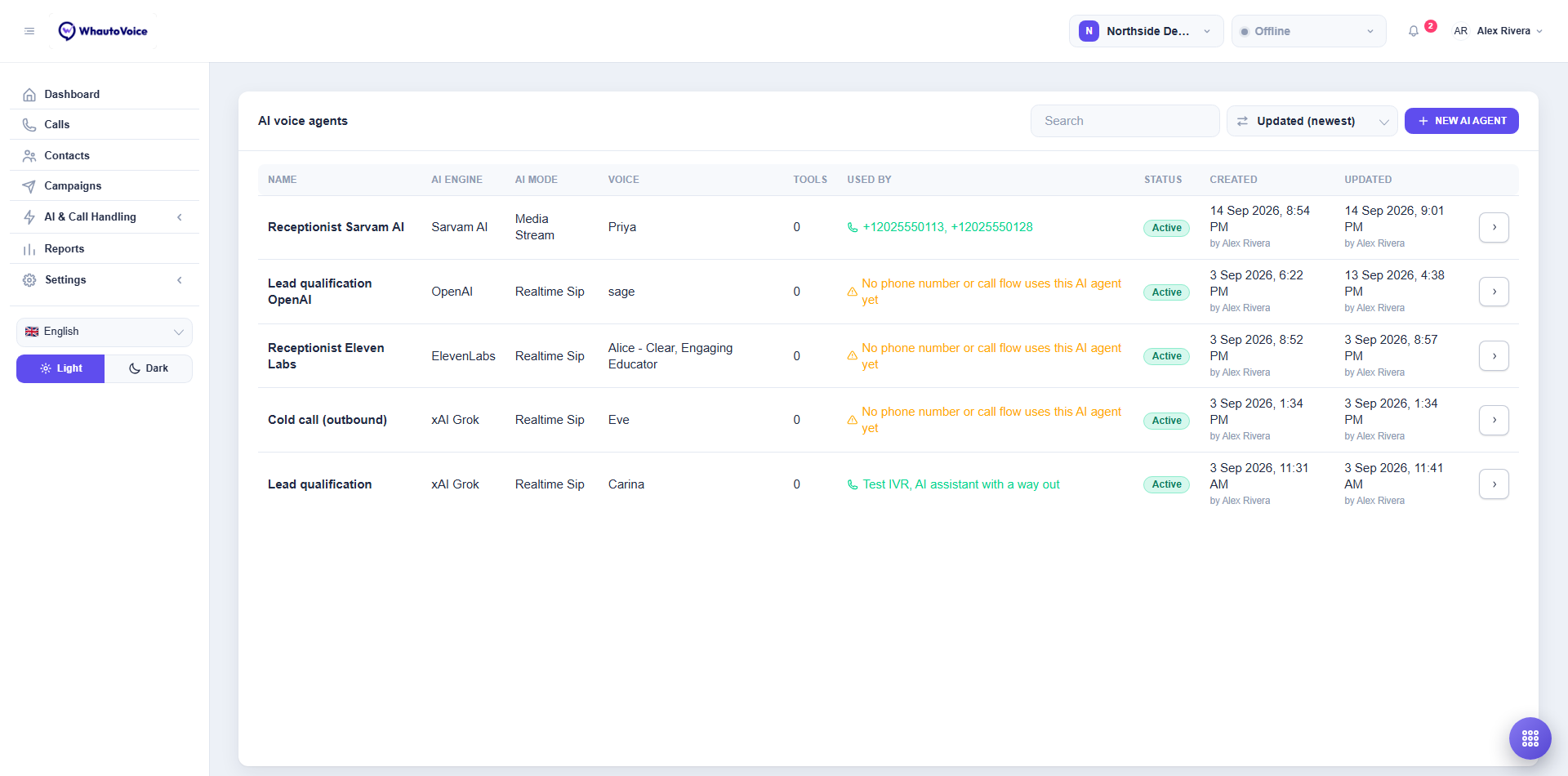Viewport: 1568px width, 776px height.
Task: Go to Dashboard menu item
Action: 105,95
